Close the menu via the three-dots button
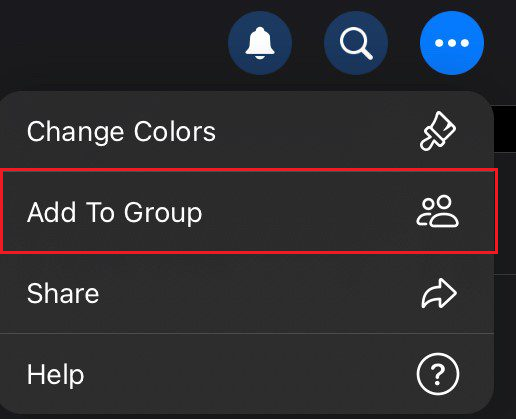 tap(452, 43)
